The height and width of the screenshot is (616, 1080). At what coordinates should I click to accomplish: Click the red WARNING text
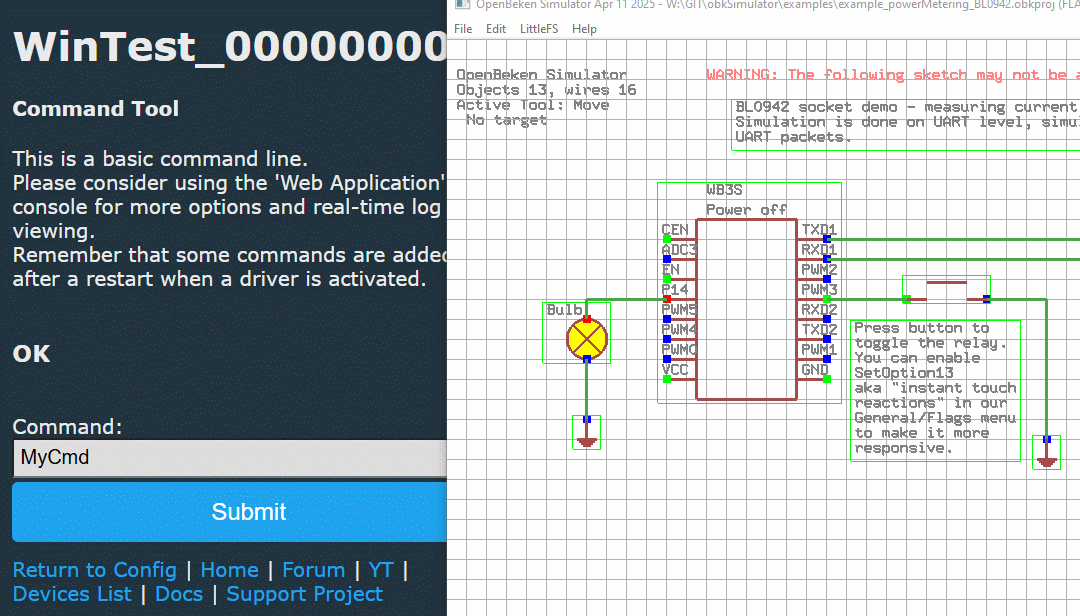(893, 74)
